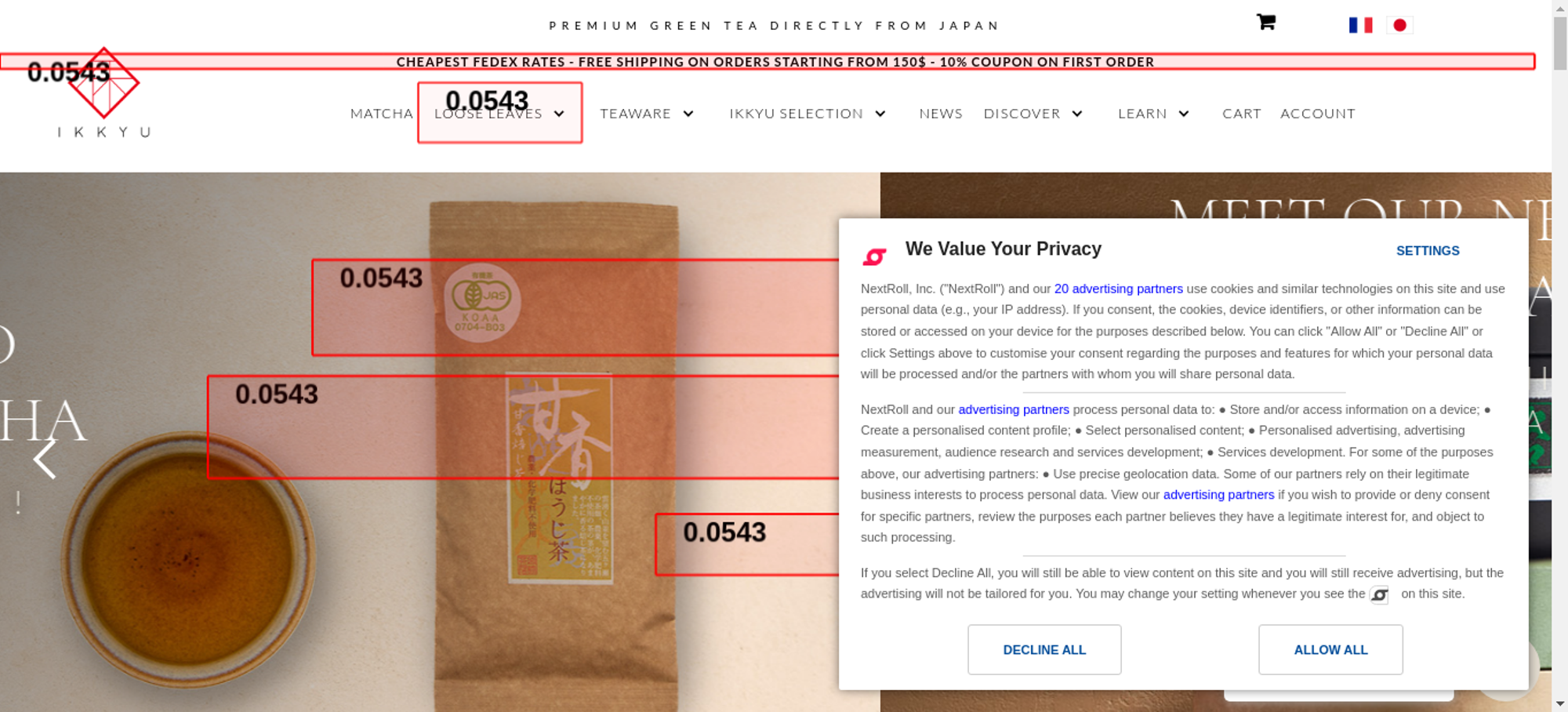Screen dimensions: 1568x712
Task: Open privacy Settings link
Action: tap(1428, 251)
